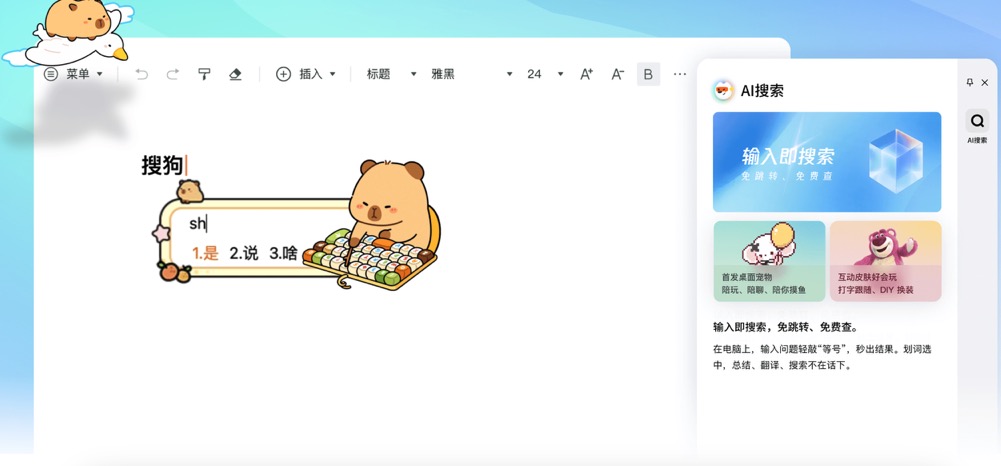
Task: Click the AI搜索 panel logo
Action: (x=723, y=91)
